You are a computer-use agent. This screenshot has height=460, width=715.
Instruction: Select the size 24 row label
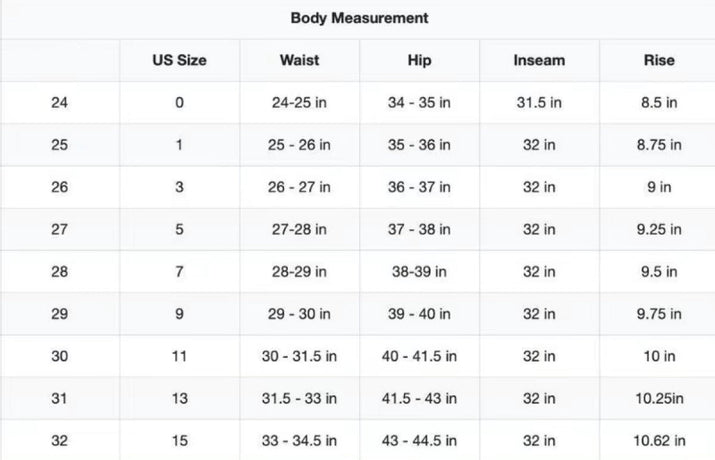point(59,102)
